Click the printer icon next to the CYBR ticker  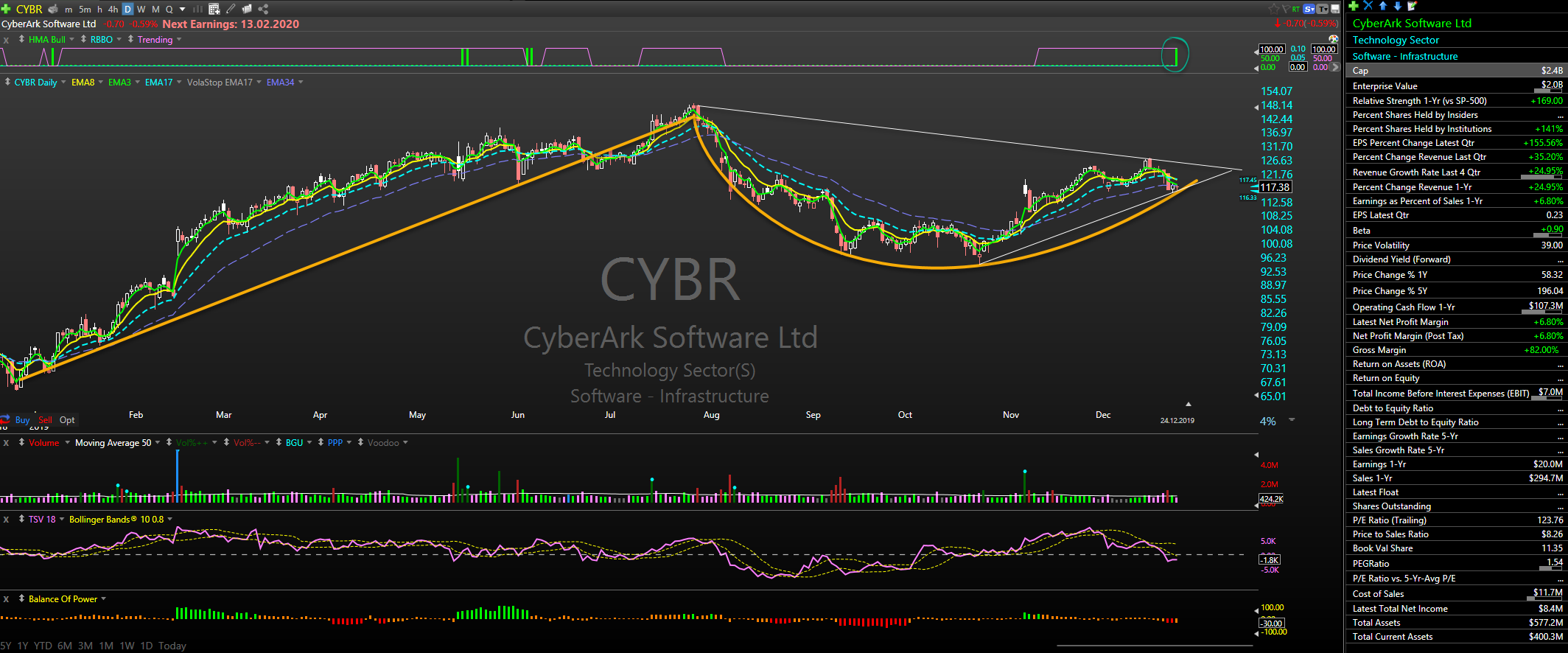coord(53,9)
